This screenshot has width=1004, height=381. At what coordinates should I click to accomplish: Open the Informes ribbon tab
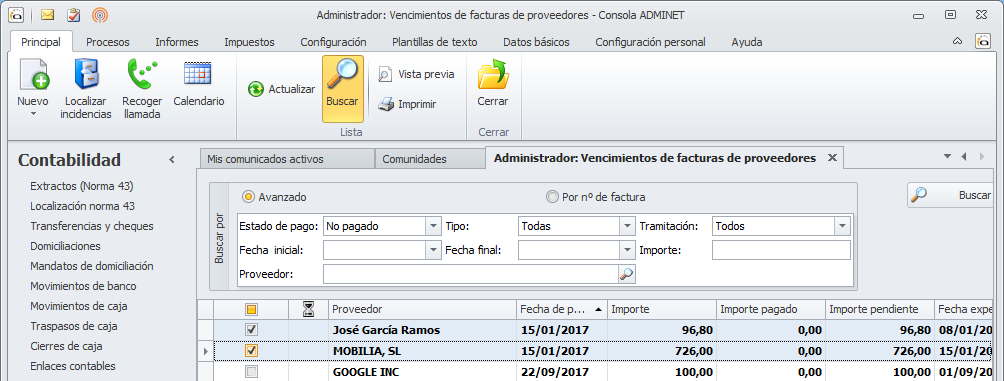177,42
